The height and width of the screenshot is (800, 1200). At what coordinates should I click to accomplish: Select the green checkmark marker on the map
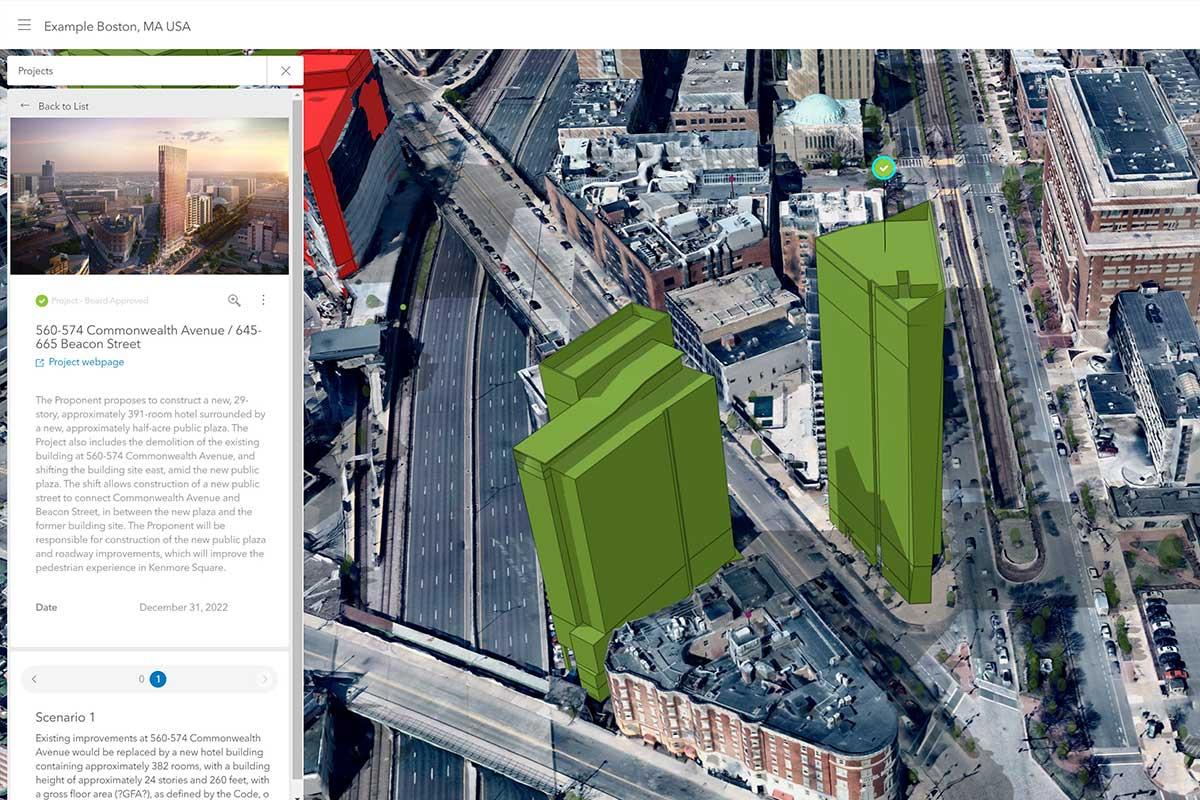tap(882, 167)
